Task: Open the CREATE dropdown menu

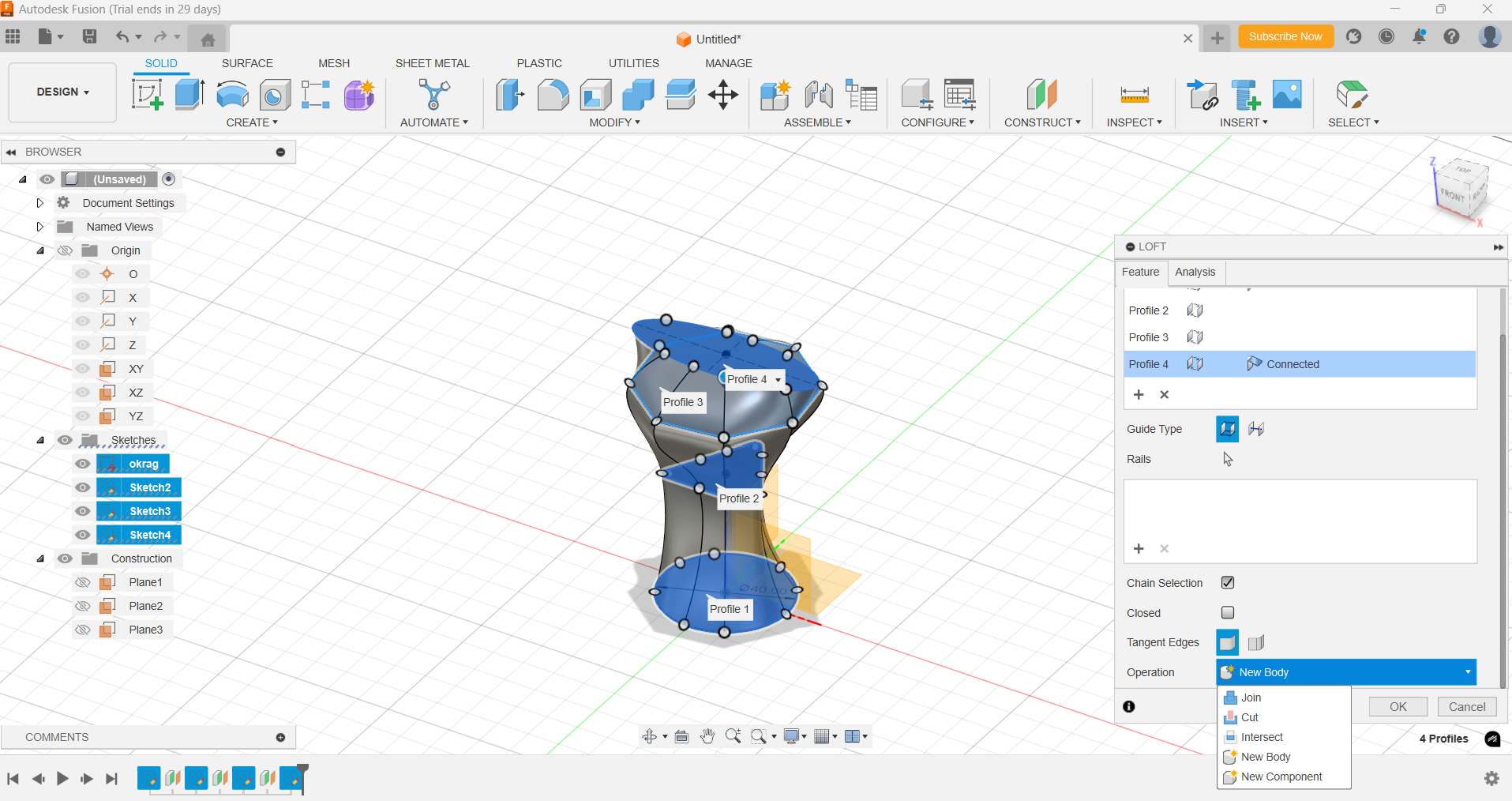Action: coord(252,122)
